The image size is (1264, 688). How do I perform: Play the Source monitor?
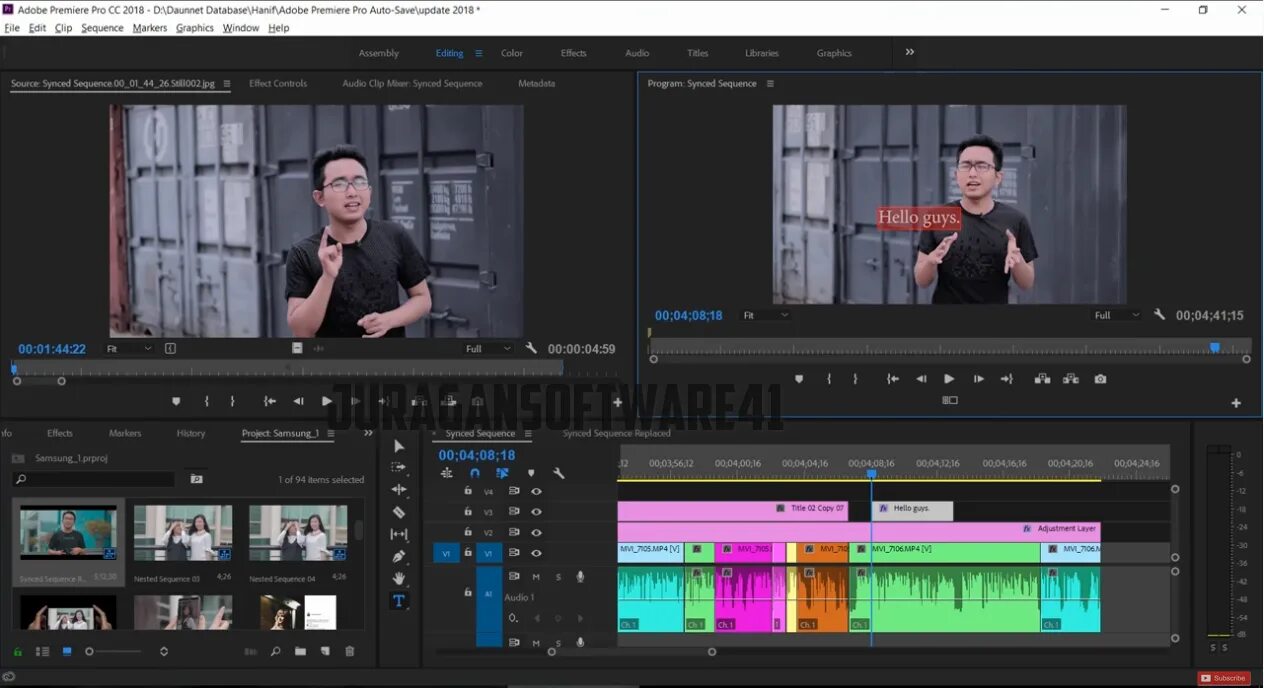[x=327, y=401]
